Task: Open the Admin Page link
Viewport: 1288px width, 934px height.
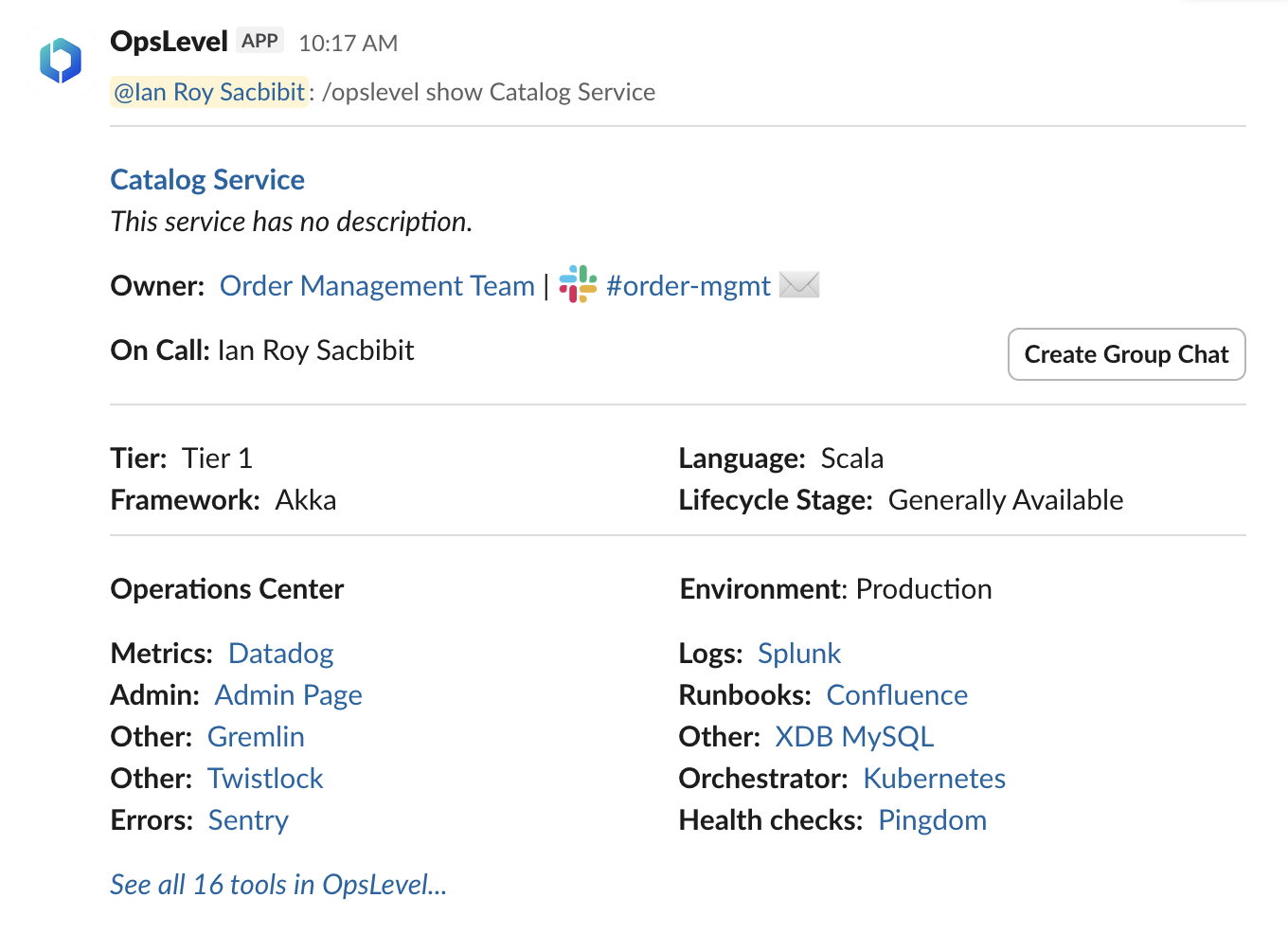Action: (x=289, y=695)
